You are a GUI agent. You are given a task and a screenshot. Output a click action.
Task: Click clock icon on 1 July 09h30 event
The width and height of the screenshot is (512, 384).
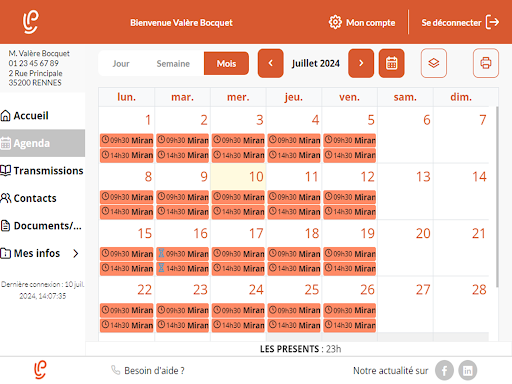[x=105, y=139]
